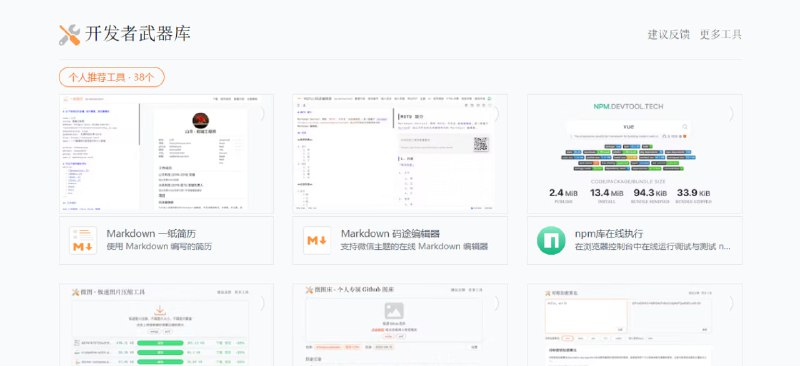Select the 个人推荐工具 · 38个 pill
This screenshot has width=800, height=366.
[112, 77]
